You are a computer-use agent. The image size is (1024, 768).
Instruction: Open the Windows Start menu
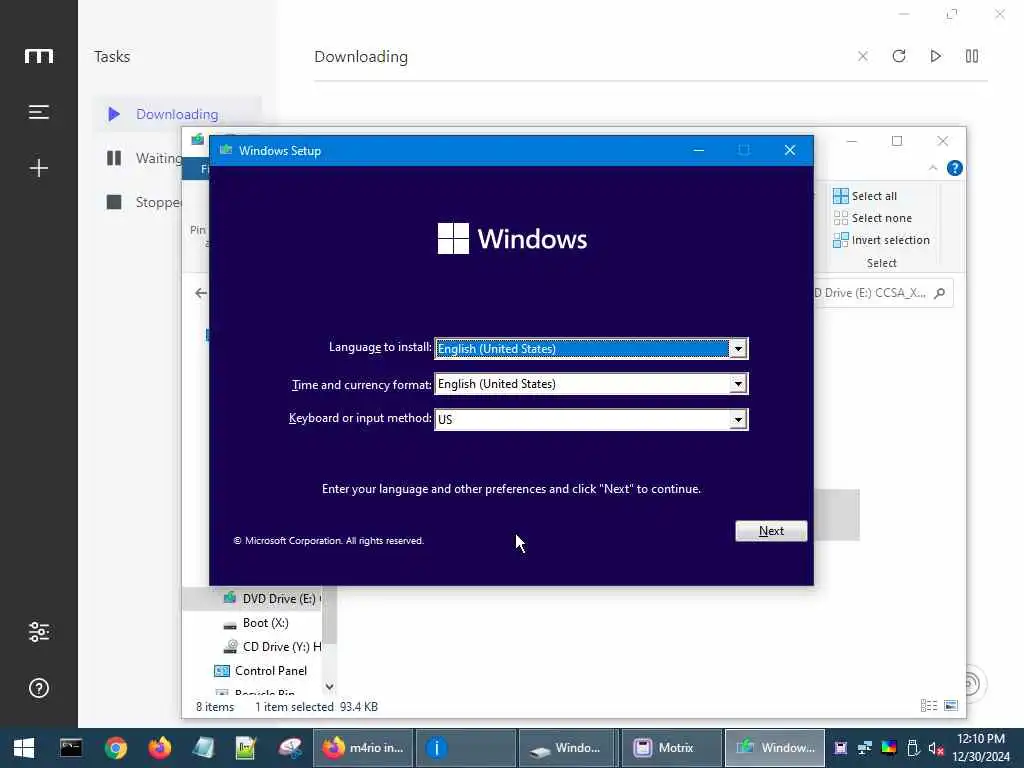(24, 748)
